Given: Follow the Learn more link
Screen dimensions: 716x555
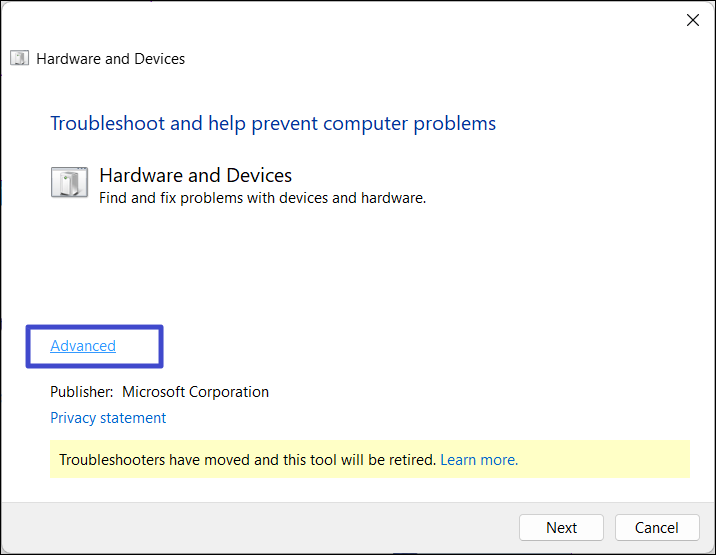Looking at the screenshot, I should [479, 460].
